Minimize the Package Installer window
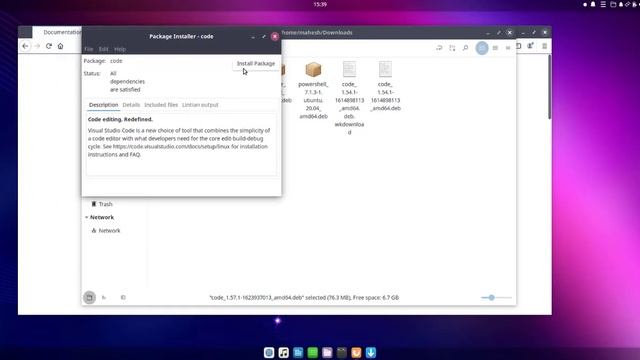The image size is (640, 360). pos(253,37)
